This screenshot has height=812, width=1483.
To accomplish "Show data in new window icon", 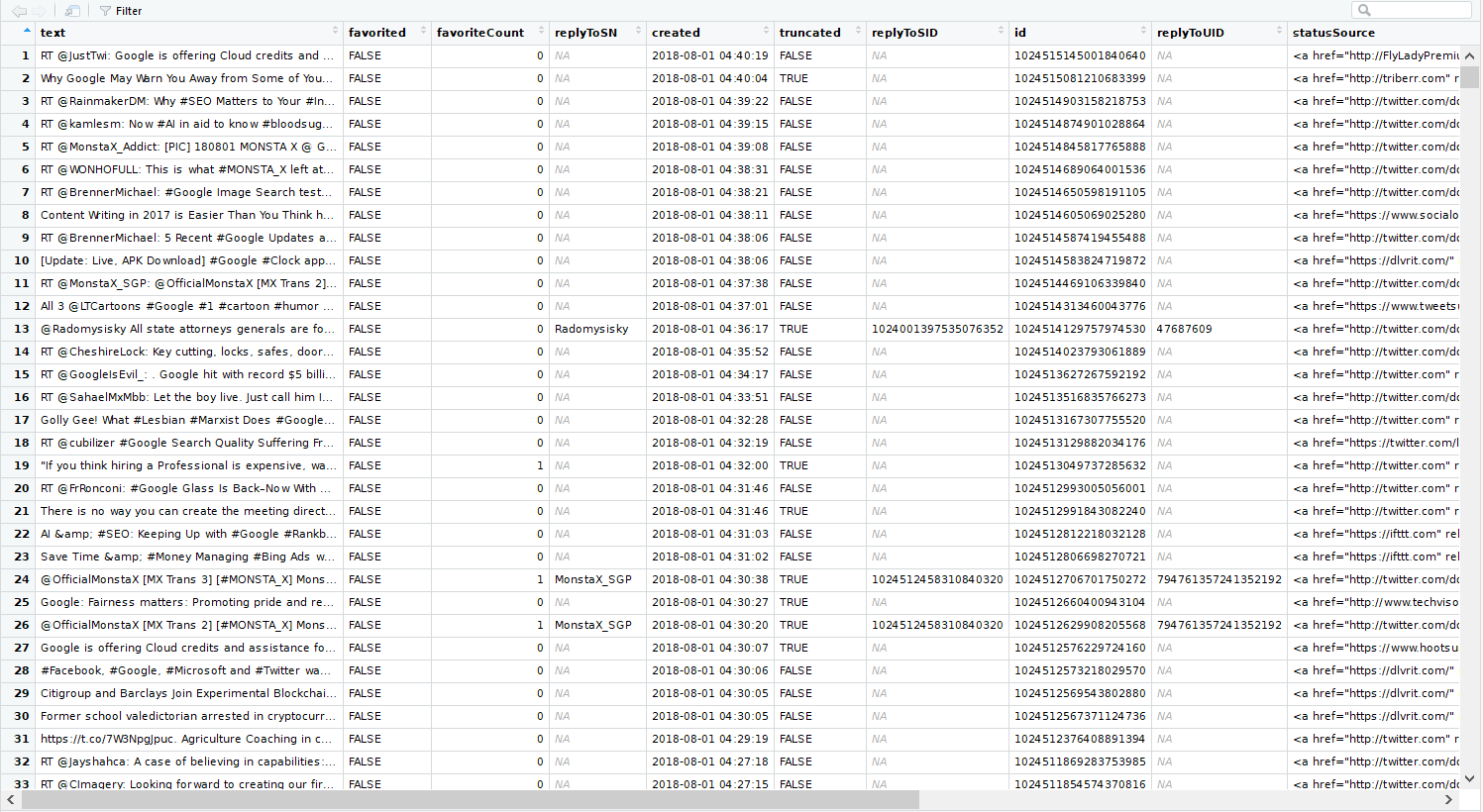I will coord(72,11).
